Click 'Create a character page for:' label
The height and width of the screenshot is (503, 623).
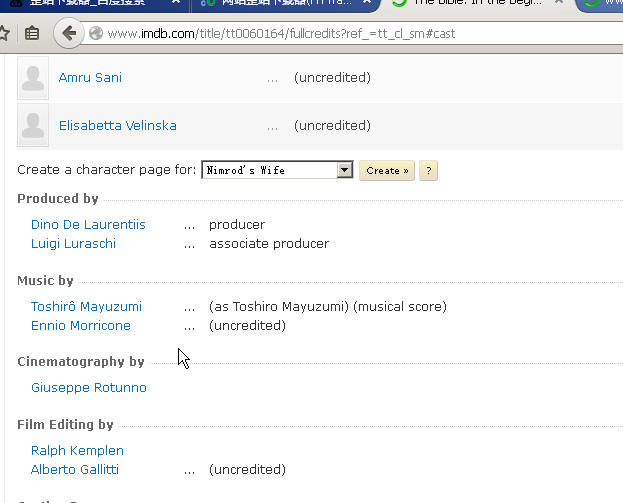(106, 170)
